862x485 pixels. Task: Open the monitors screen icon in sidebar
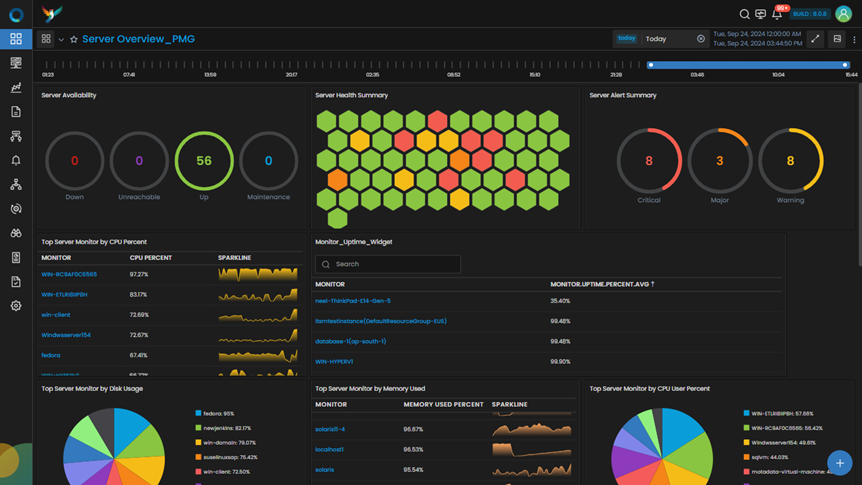[16, 63]
